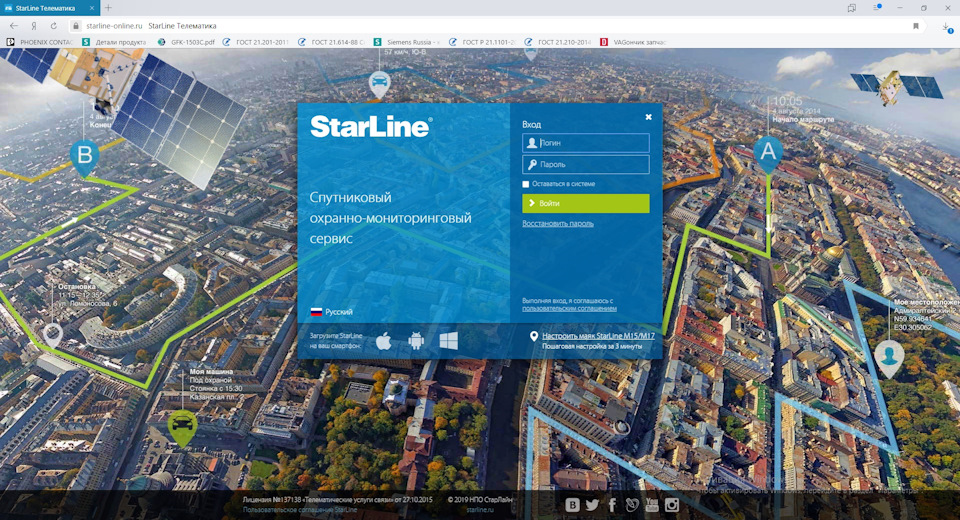Open the пользовательским соглашением link in the dialog

click(x=569, y=308)
